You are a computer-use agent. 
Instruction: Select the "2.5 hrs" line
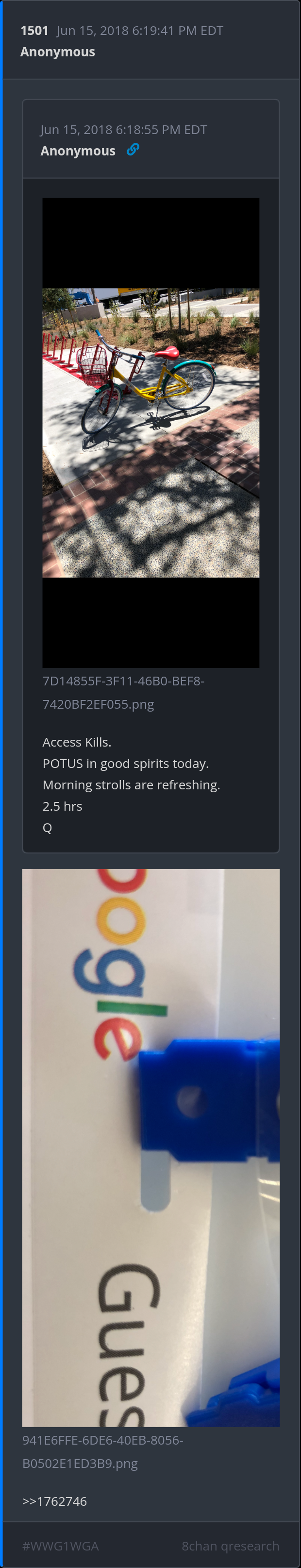(x=63, y=806)
